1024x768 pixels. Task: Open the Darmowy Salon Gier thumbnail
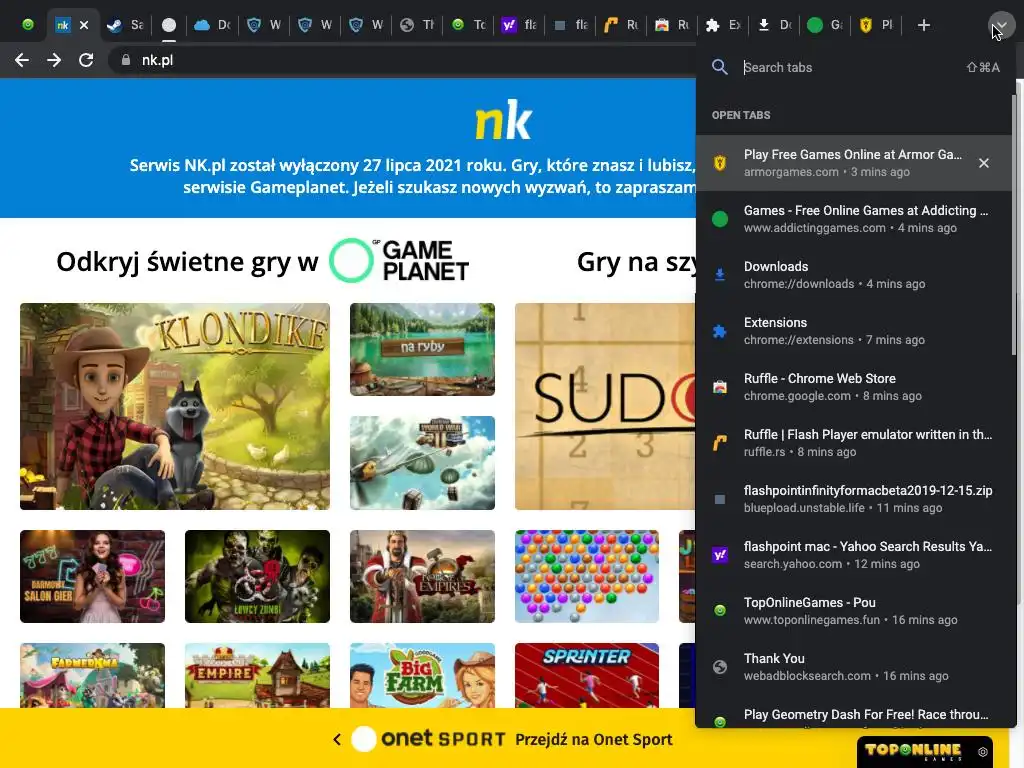pos(93,576)
